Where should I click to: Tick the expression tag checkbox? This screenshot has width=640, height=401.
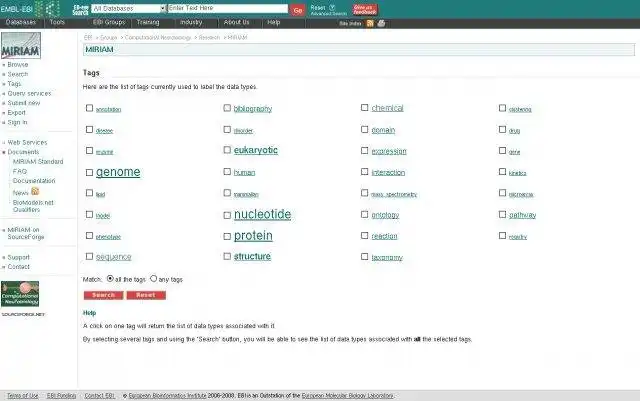(364, 151)
